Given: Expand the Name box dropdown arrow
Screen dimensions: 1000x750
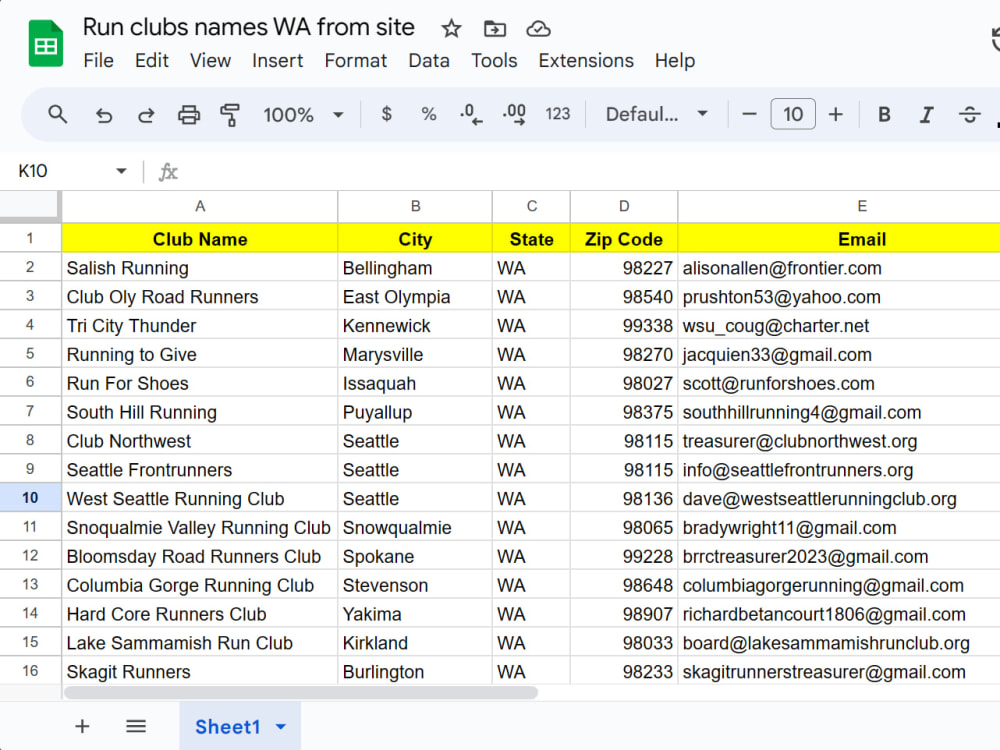Looking at the screenshot, I should (x=121, y=171).
